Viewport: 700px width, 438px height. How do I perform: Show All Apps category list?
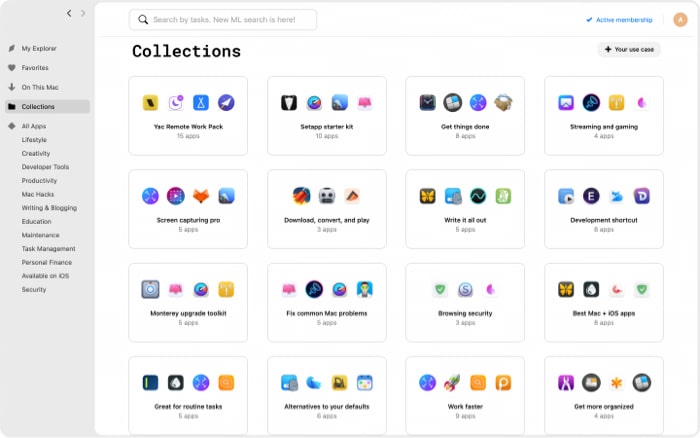33,126
